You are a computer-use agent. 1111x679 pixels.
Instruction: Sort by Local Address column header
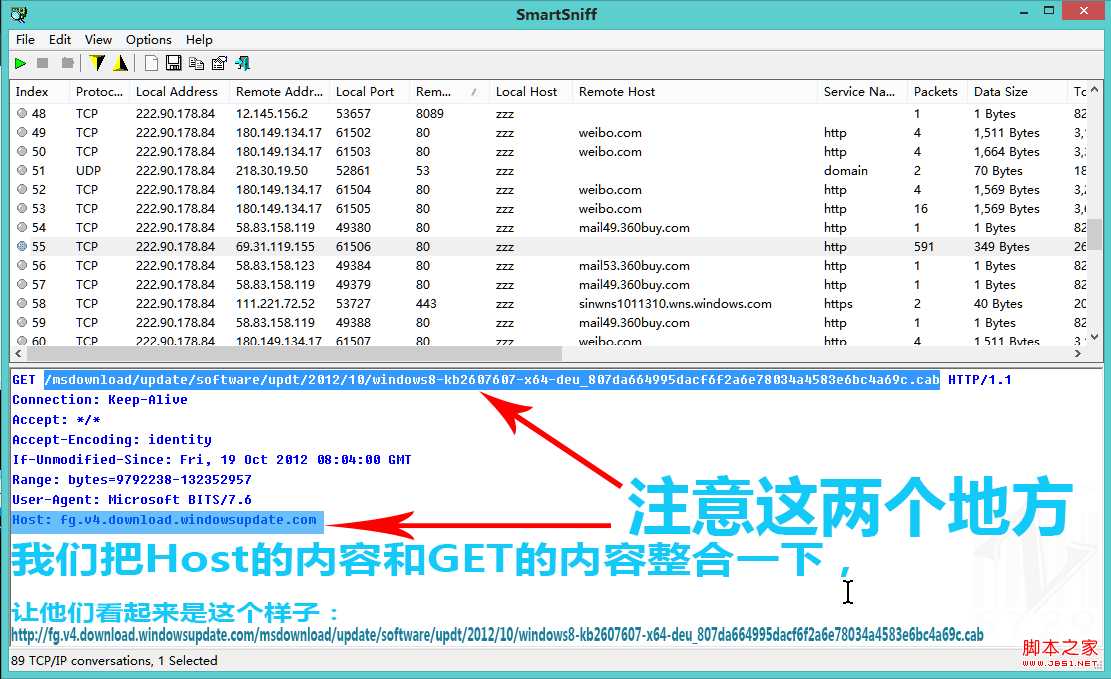179,91
